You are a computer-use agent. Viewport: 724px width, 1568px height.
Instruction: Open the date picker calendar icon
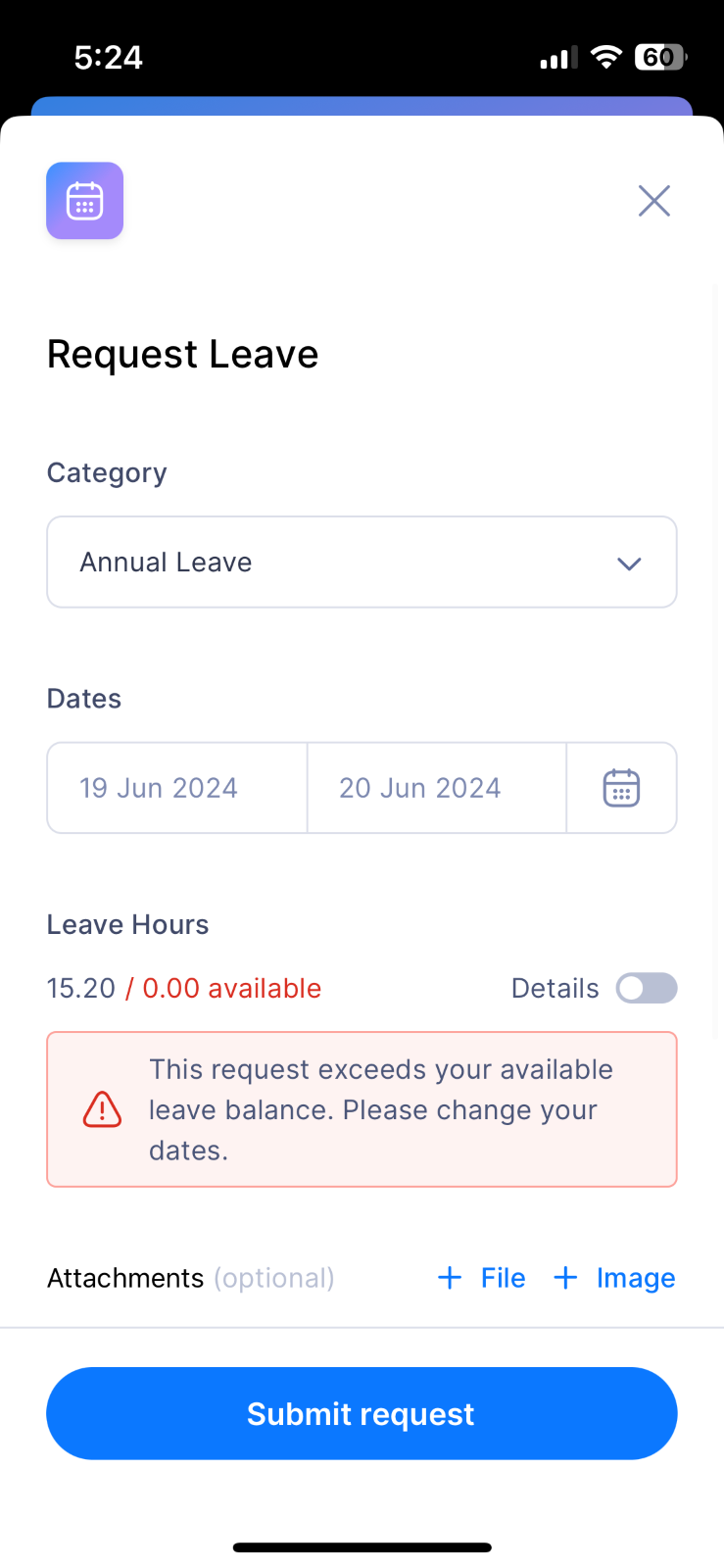tap(621, 788)
